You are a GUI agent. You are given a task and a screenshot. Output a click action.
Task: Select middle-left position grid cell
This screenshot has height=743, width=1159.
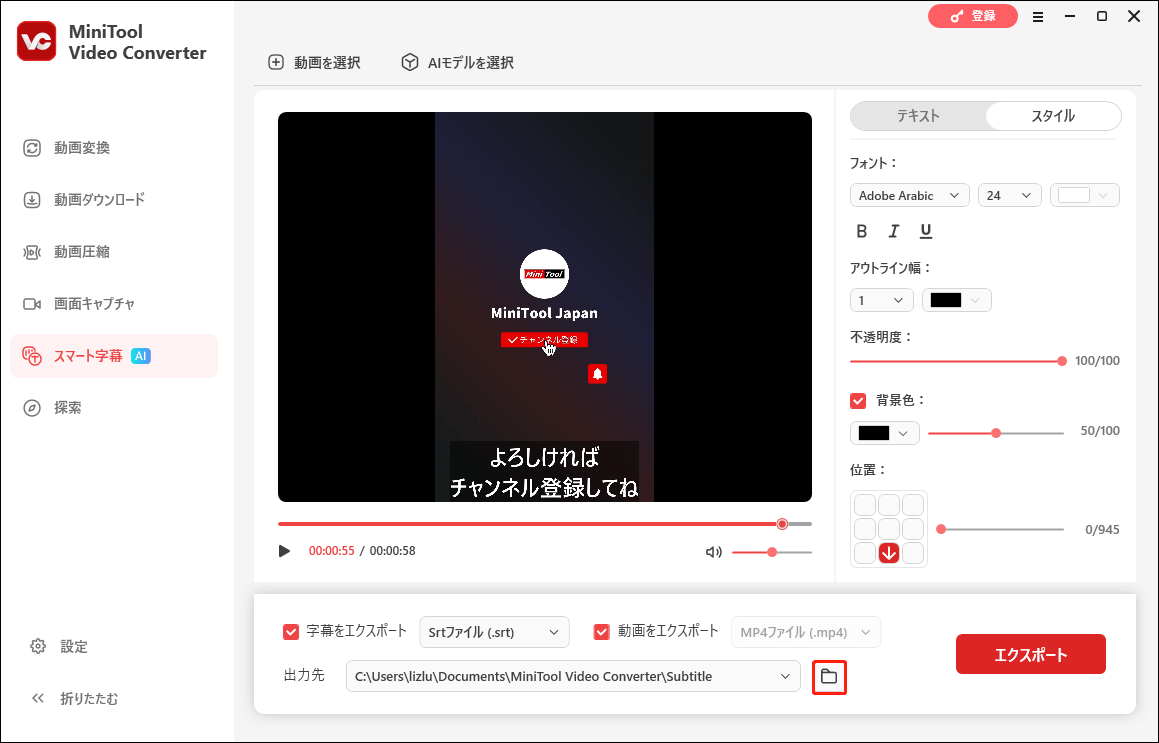pos(865,529)
